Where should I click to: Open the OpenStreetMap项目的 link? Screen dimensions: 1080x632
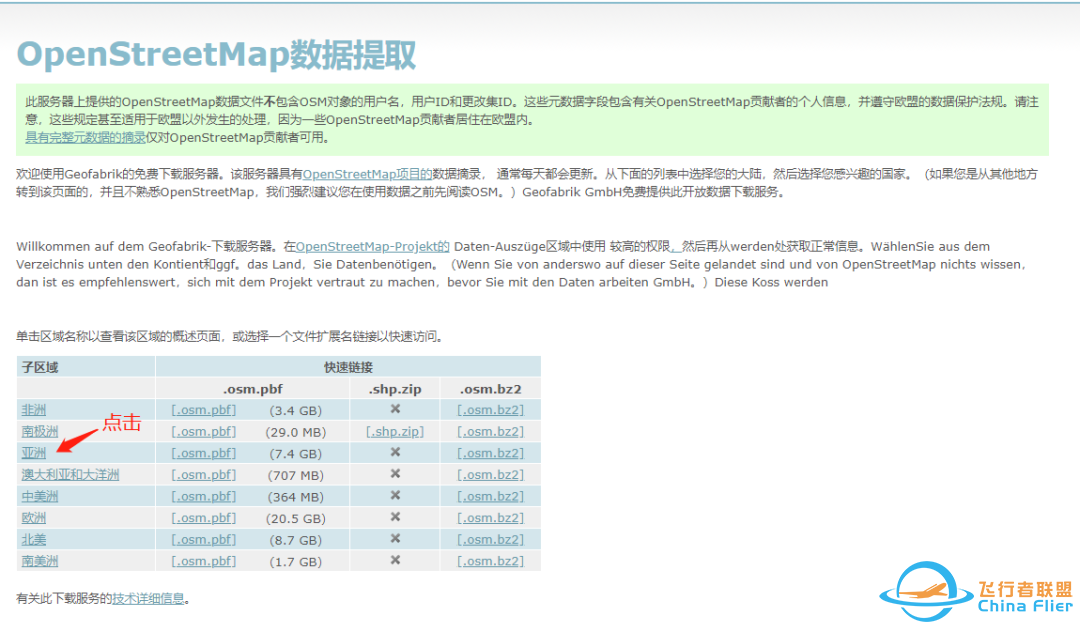tap(367, 174)
